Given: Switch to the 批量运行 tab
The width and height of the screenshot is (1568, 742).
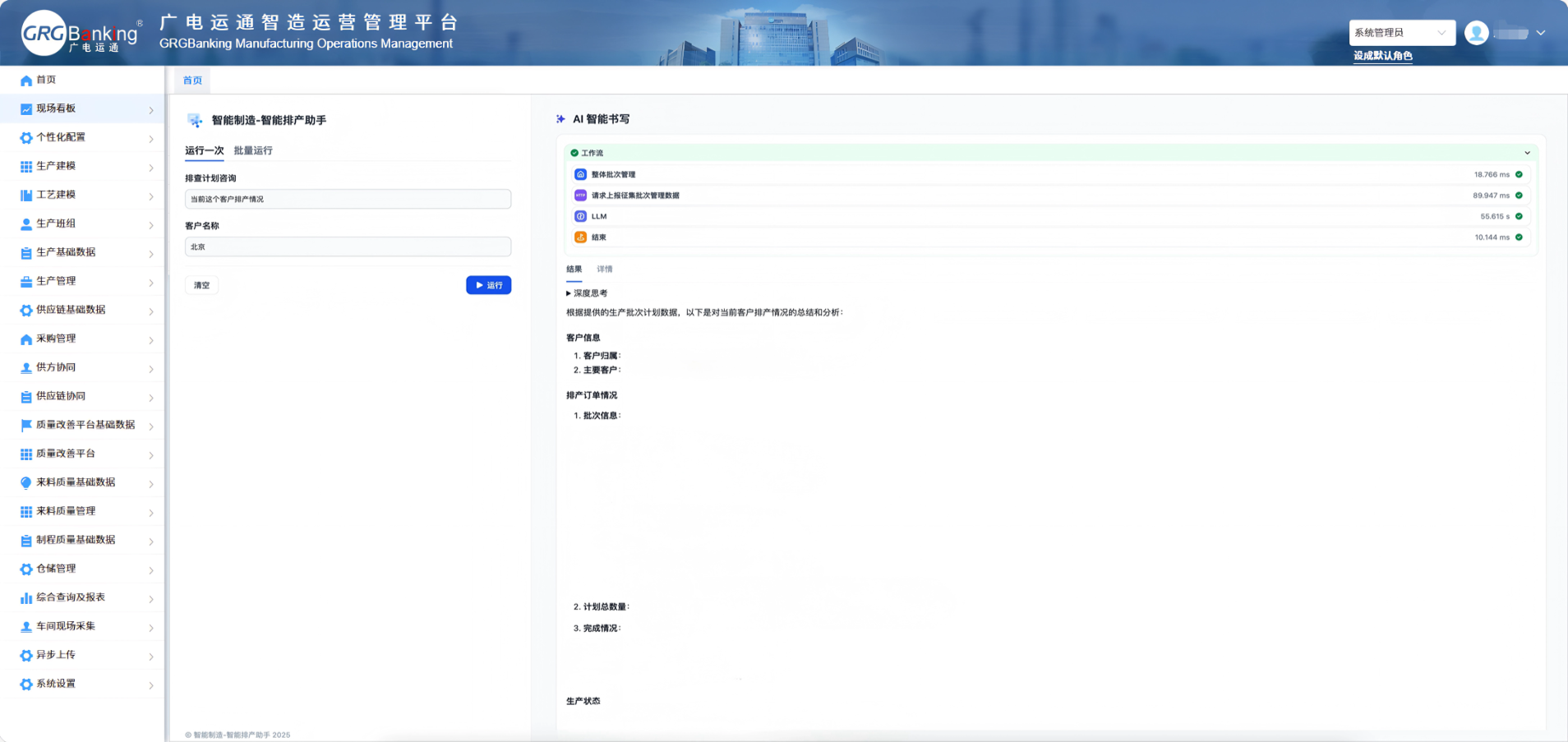Looking at the screenshot, I should pos(253,150).
